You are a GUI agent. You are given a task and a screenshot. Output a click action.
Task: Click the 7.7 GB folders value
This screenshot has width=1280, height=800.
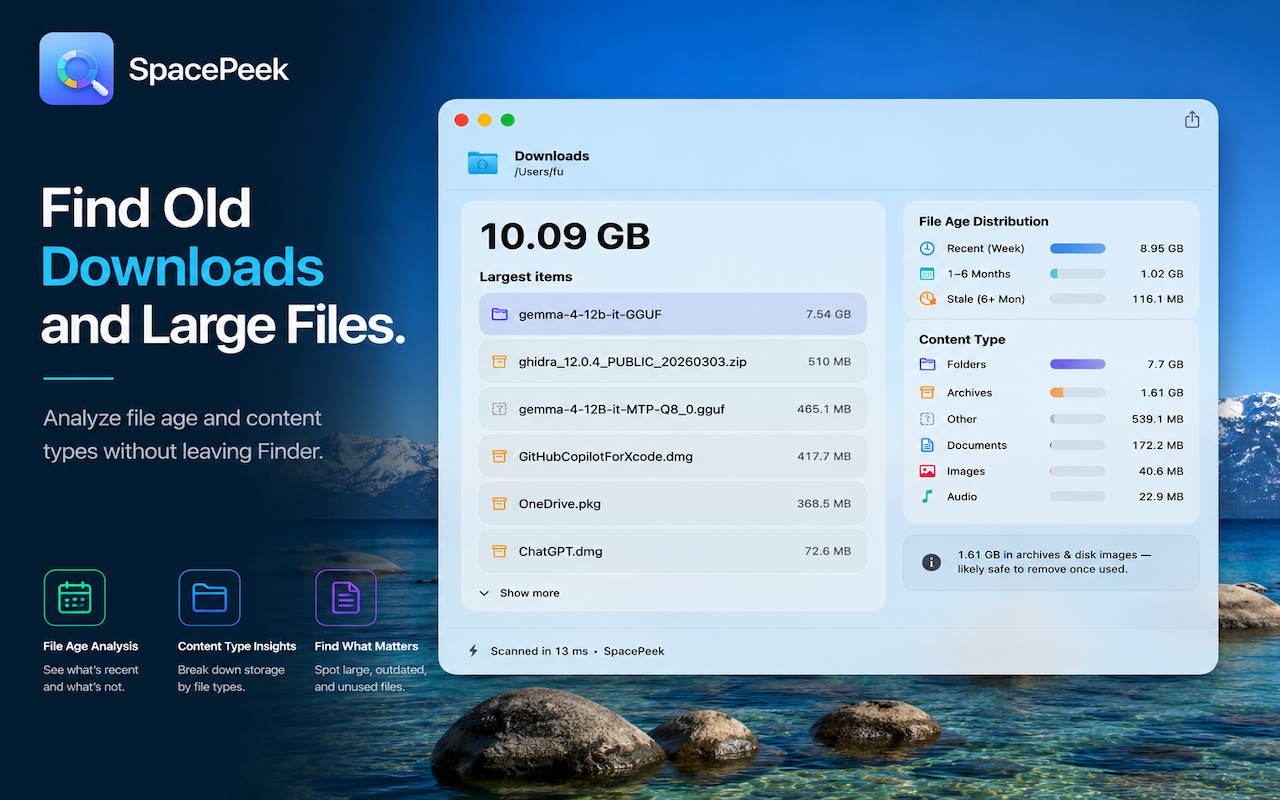tap(1165, 365)
